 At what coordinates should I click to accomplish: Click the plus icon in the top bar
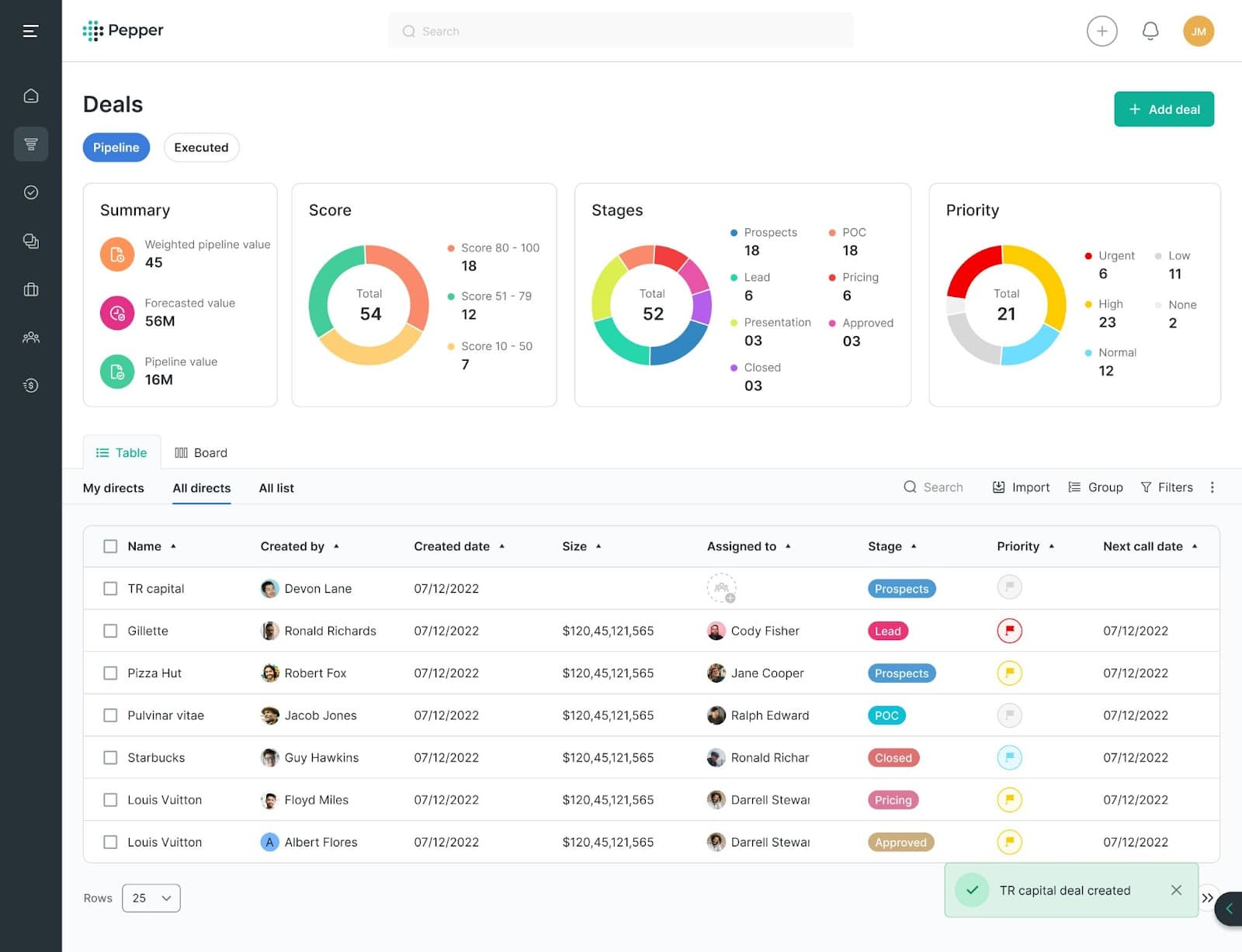[1102, 31]
